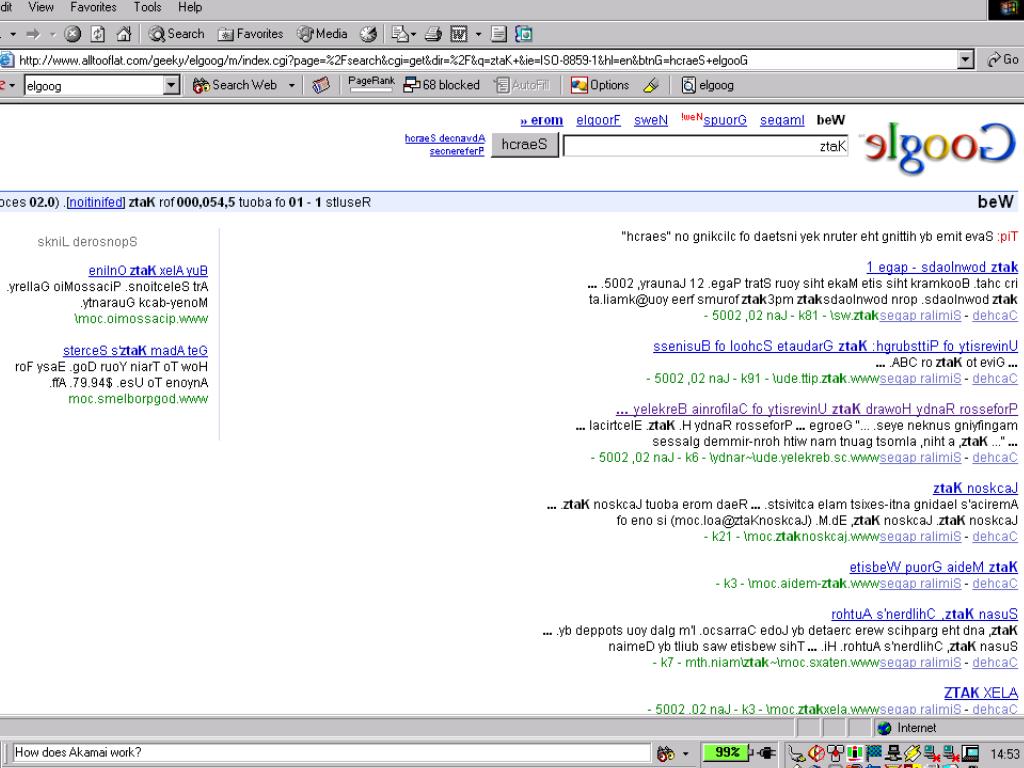Open the "sterceS s'ztaK madA teG" sponsored link
The width and height of the screenshot is (1024, 768).
135,351
